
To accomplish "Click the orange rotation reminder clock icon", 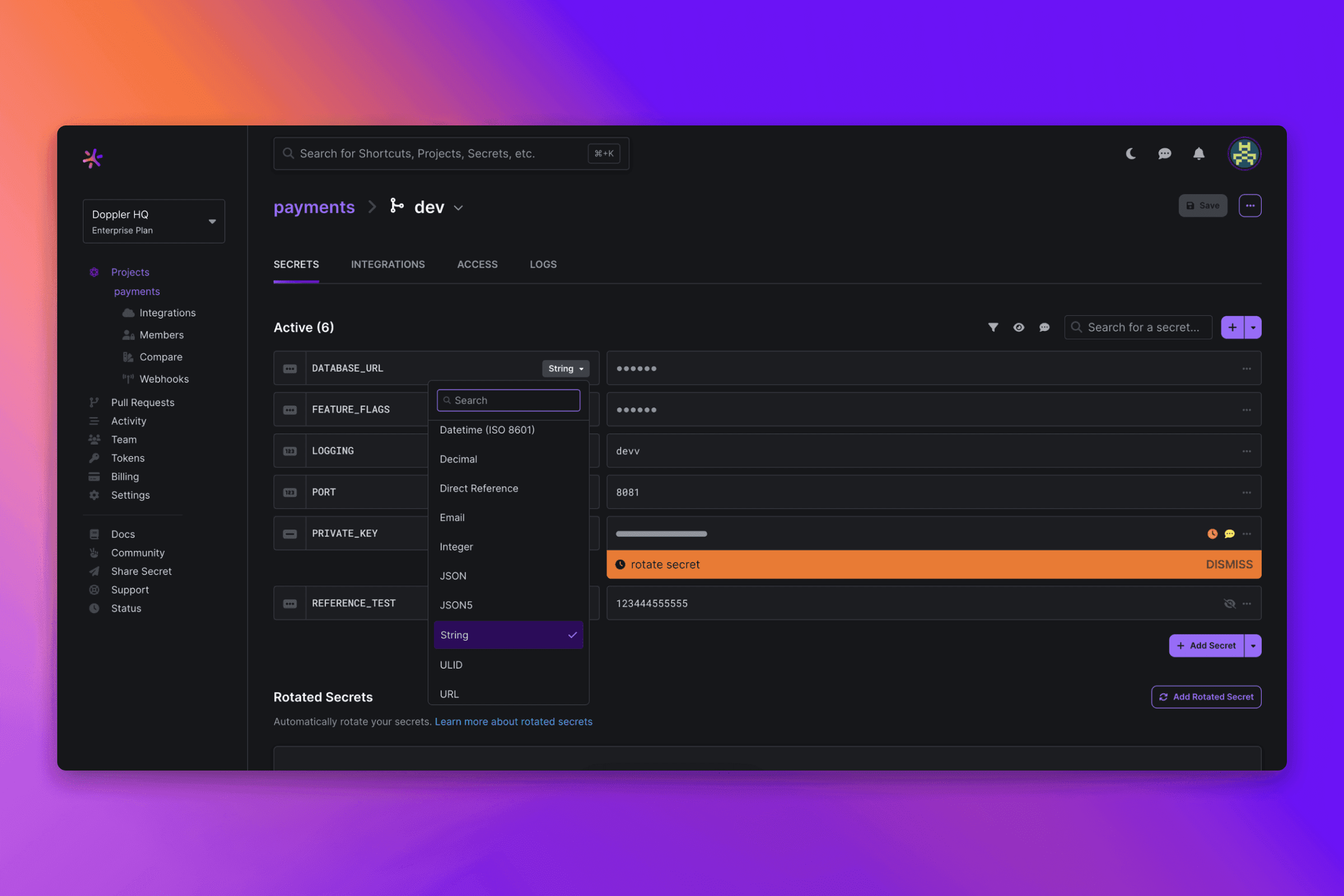I will tap(1212, 534).
